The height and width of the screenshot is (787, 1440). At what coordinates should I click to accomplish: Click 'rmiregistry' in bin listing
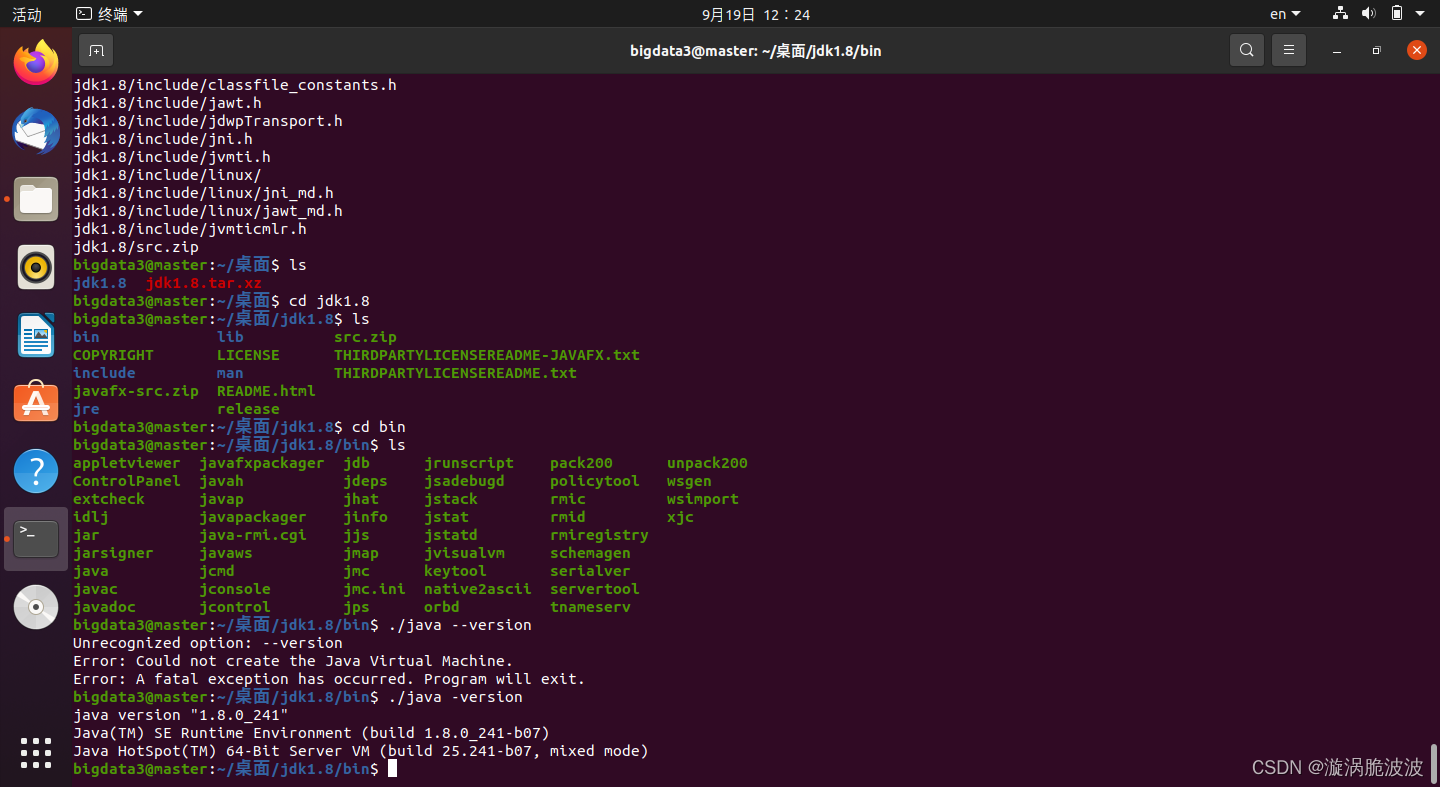[599, 535]
